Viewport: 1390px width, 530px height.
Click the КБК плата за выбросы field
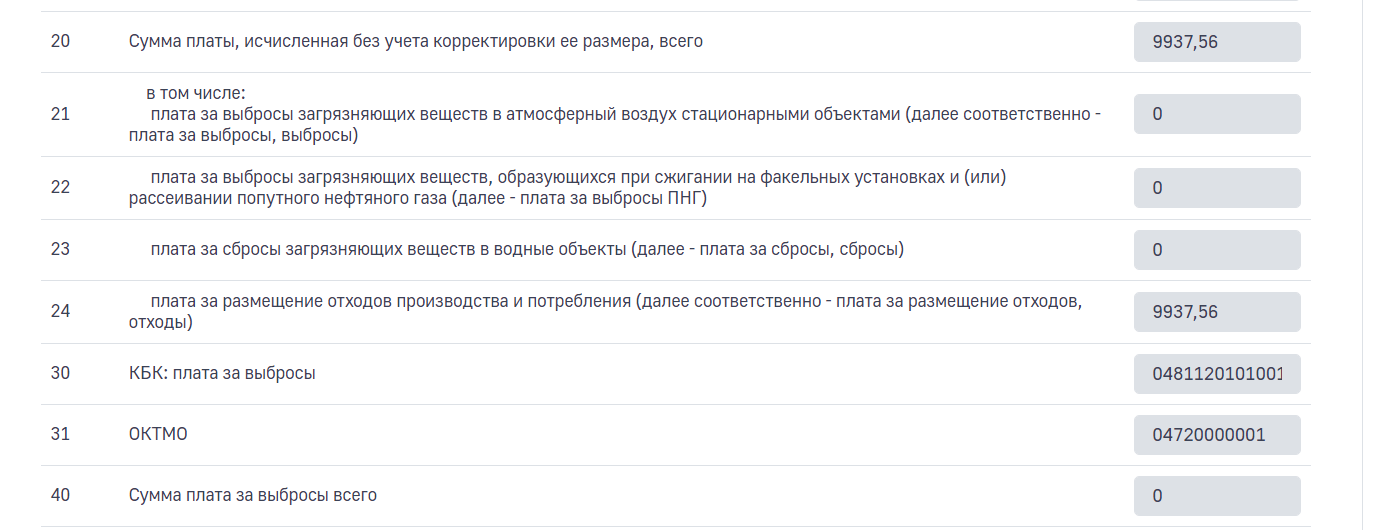[x=1216, y=374]
